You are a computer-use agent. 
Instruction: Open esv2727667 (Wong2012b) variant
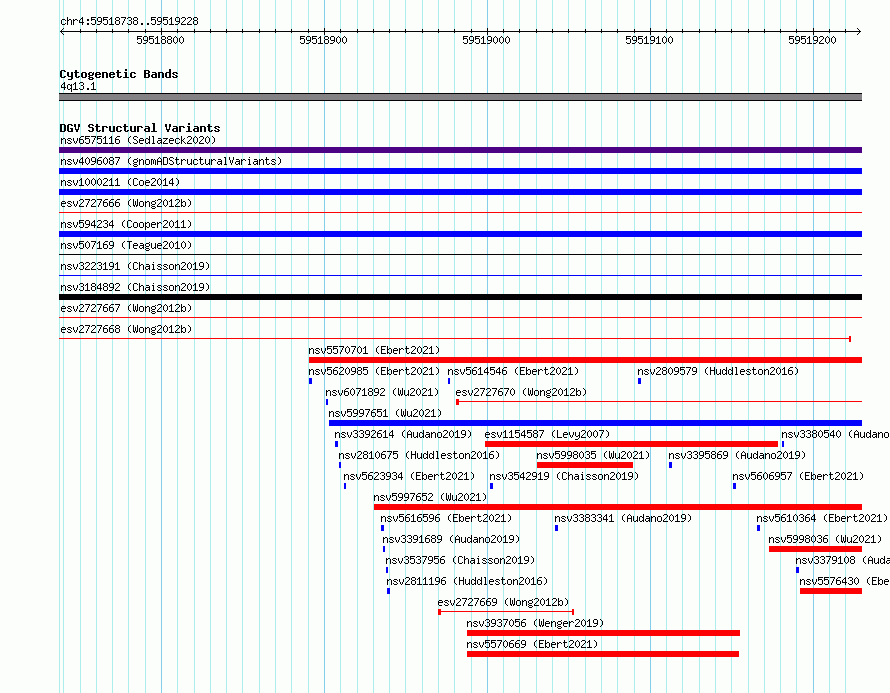pyautogui.click(x=126, y=308)
